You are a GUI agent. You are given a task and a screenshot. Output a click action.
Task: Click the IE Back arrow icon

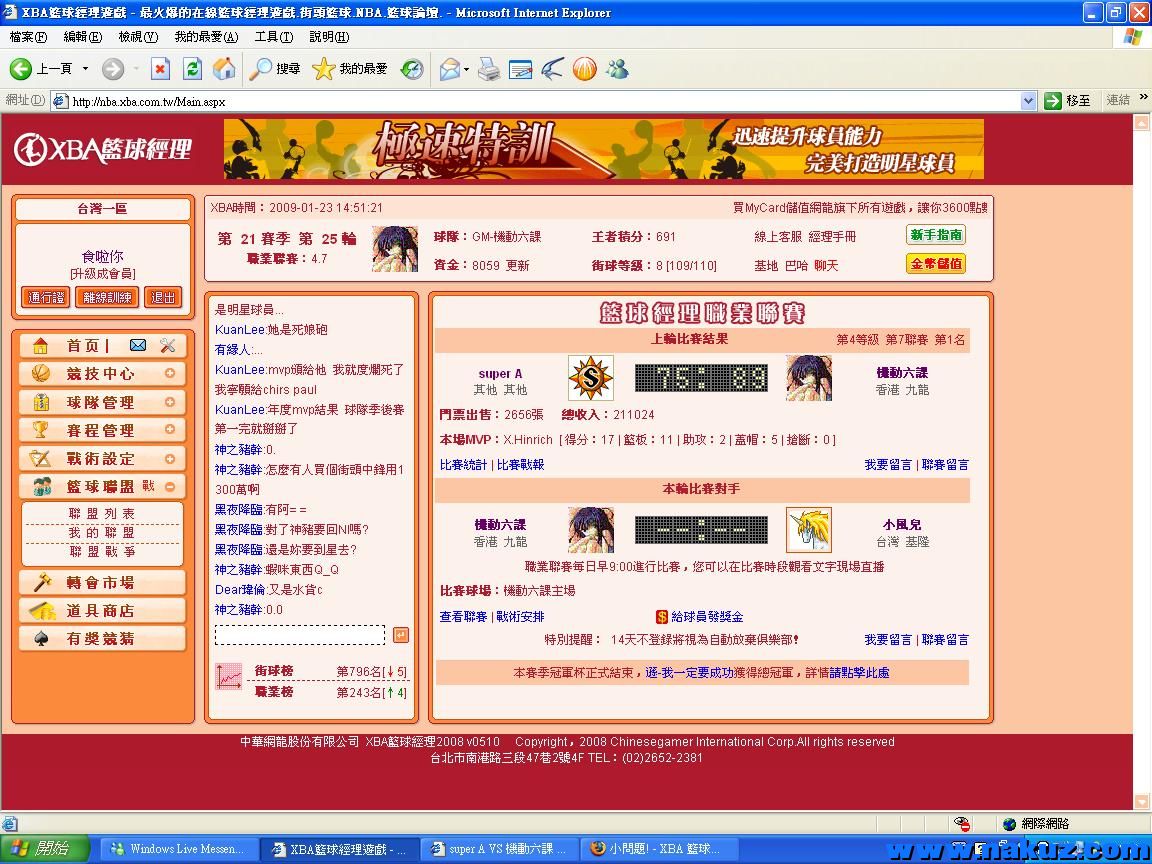pyautogui.click(x=20, y=69)
